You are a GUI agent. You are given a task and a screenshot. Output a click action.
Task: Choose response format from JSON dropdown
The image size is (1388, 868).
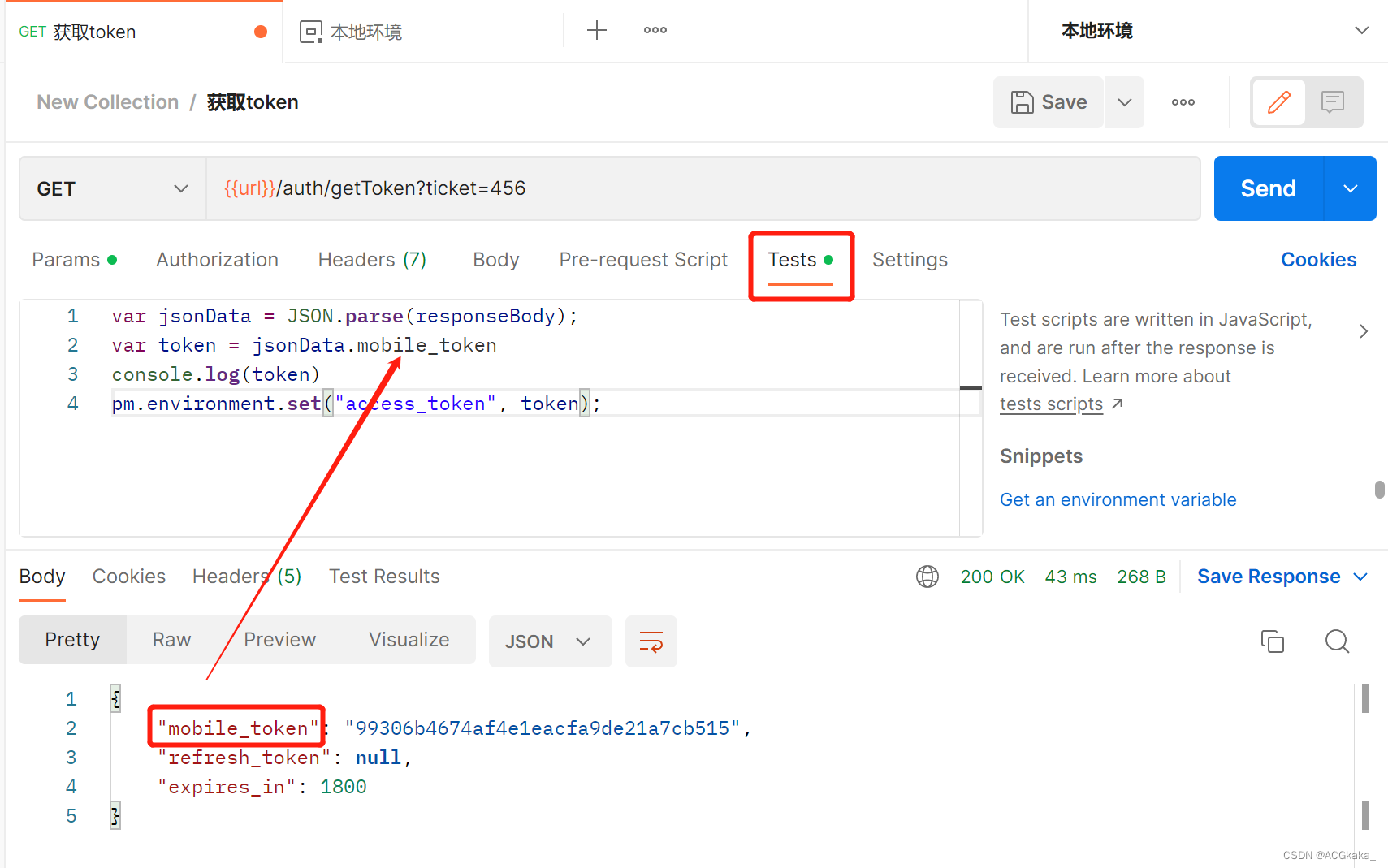pyautogui.click(x=551, y=641)
